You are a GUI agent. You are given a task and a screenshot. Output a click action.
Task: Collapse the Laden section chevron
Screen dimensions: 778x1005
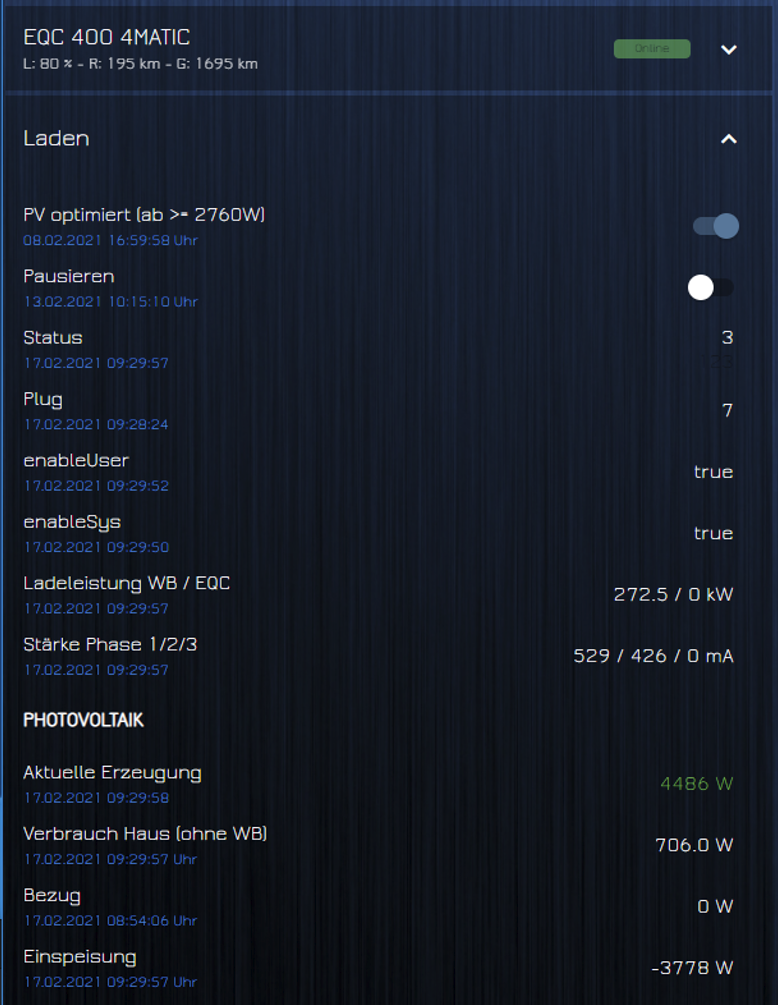point(729,138)
